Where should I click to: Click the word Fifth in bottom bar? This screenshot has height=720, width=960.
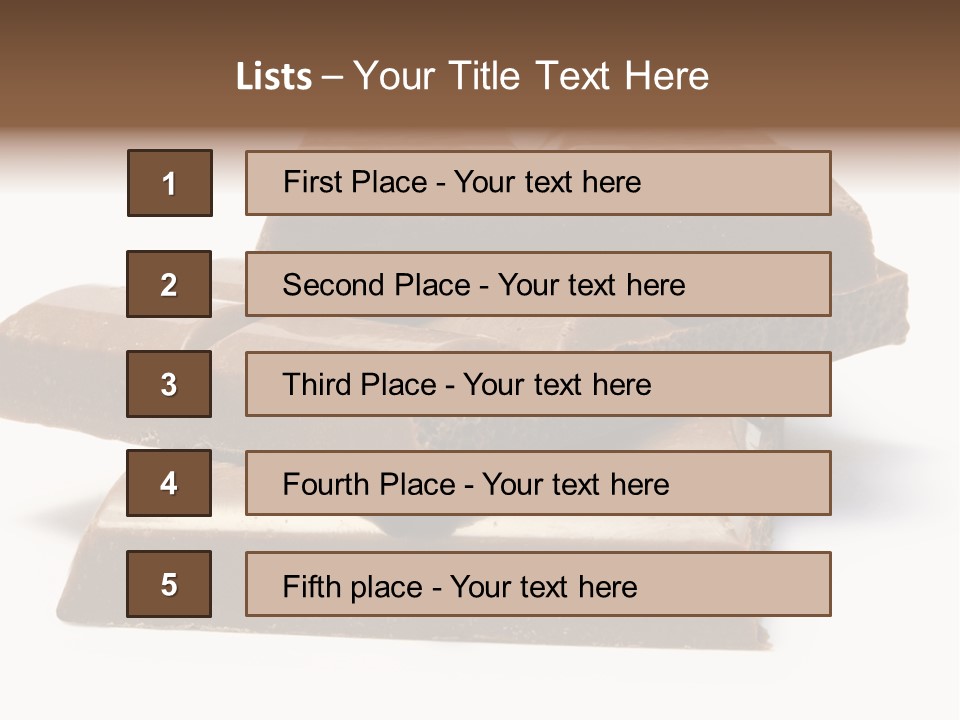[313, 586]
